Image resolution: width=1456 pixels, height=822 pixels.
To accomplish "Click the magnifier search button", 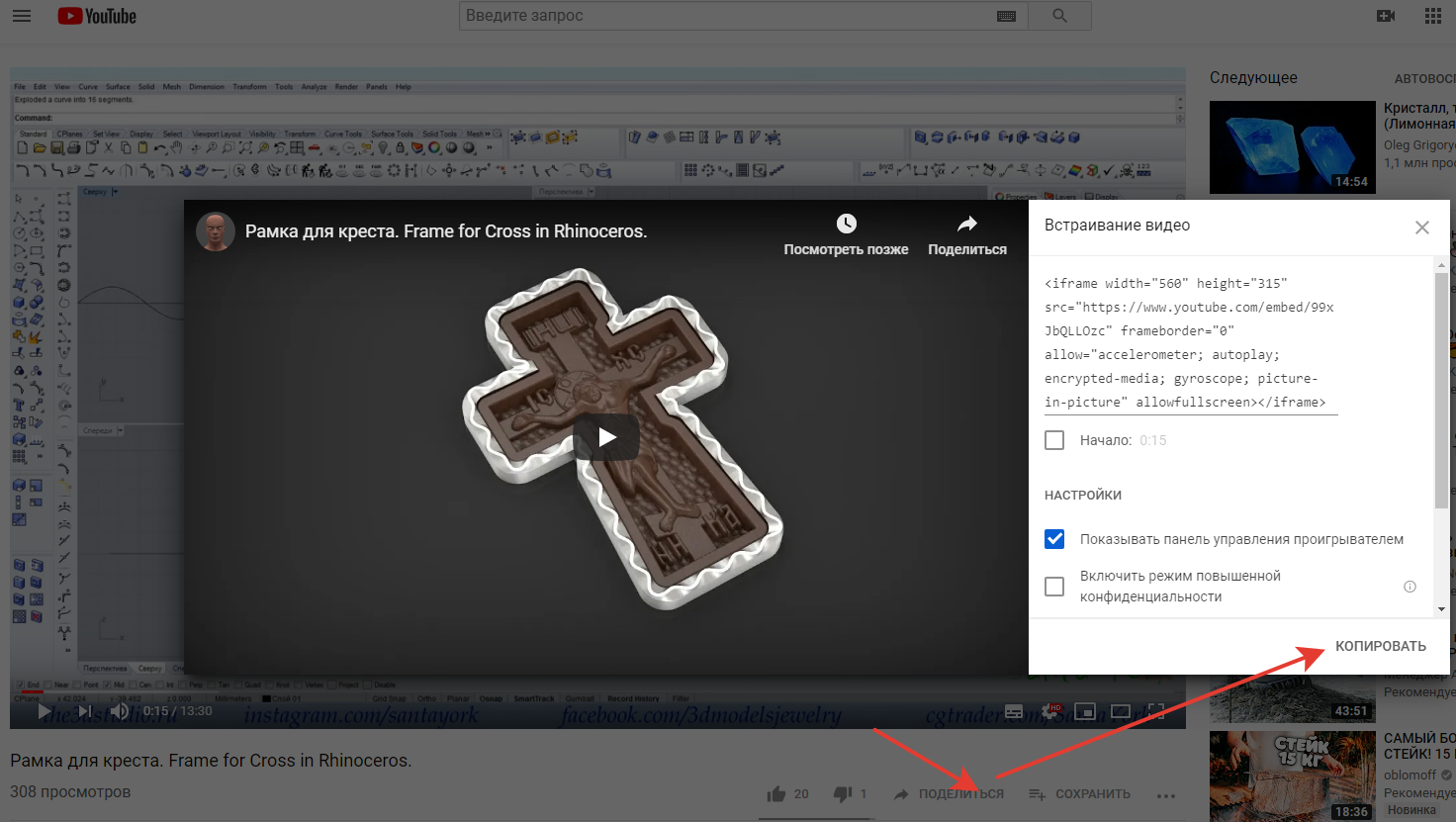I will tap(1059, 16).
